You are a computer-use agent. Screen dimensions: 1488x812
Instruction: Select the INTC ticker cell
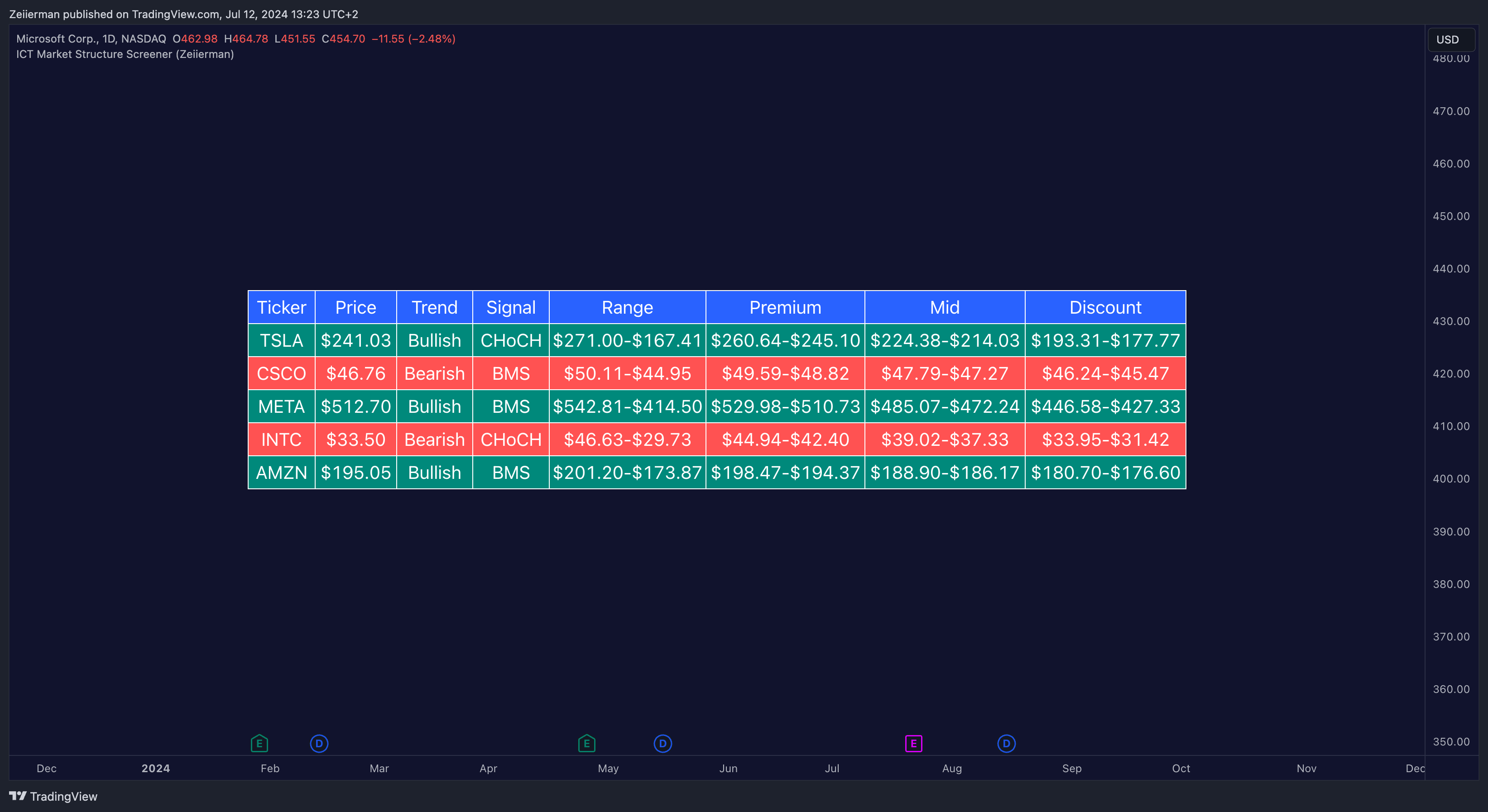point(281,439)
